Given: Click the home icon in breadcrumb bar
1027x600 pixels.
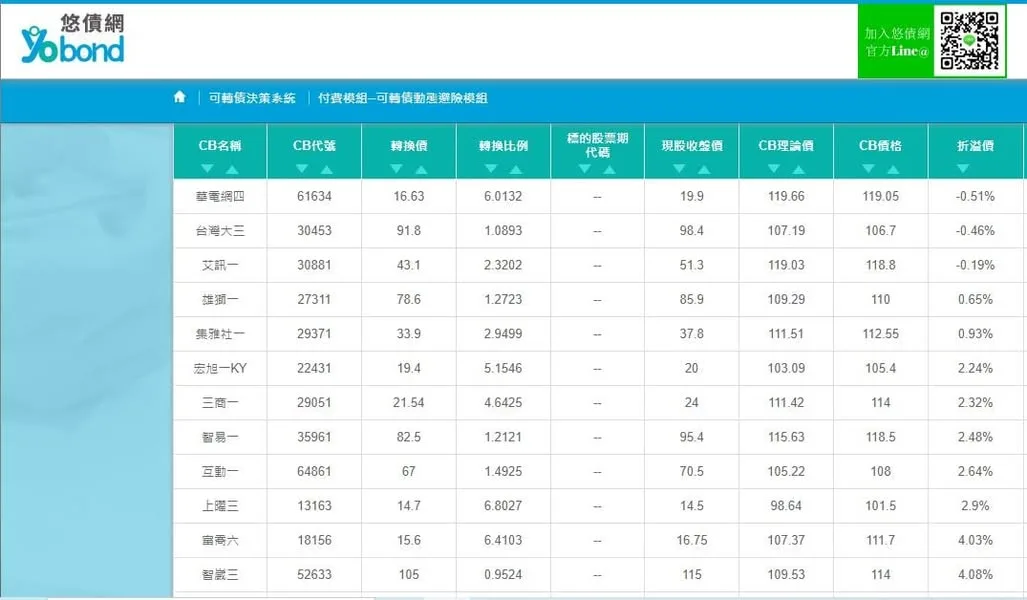Looking at the screenshot, I should [x=180, y=97].
